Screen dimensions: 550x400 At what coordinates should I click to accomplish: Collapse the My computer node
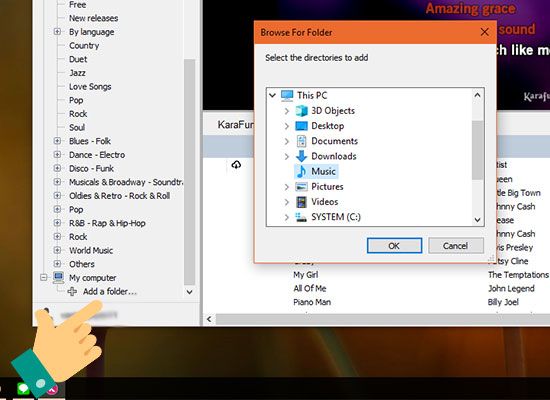43,278
